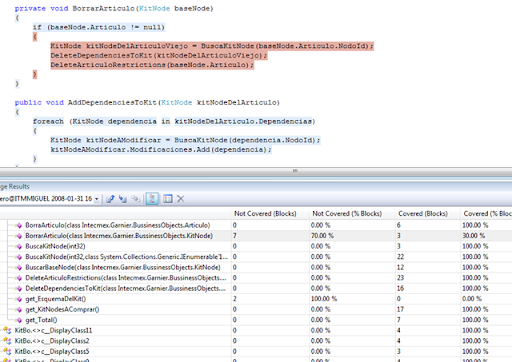
Task: Click the DeleteArticuloRestrictions uncovered code line
Action: click(x=152, y=65)
